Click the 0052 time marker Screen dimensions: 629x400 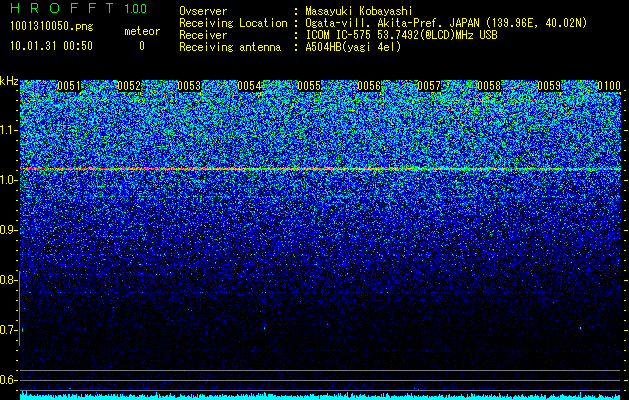tap(129, 86)
